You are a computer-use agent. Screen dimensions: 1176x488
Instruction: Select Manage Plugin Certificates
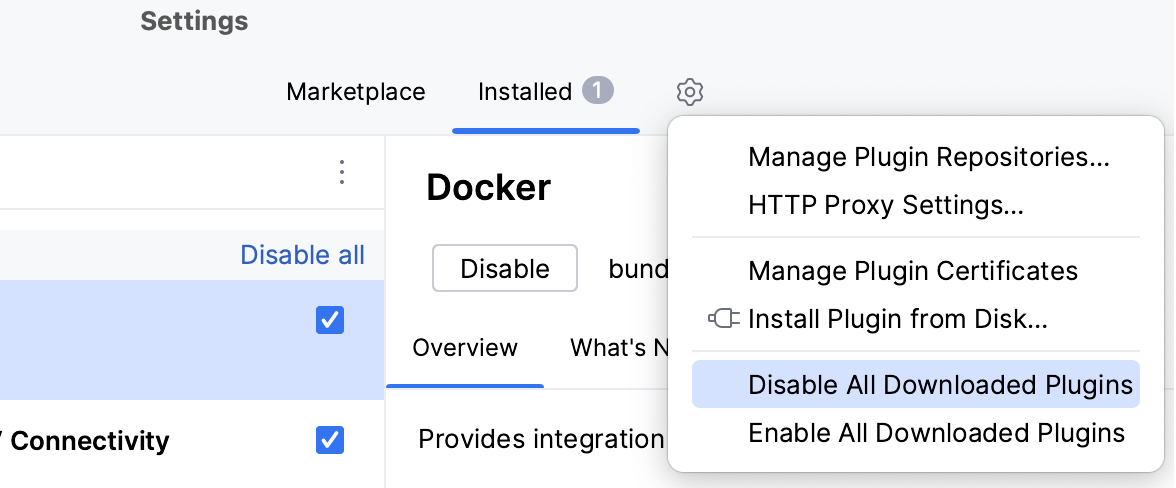tap(912, 271)
